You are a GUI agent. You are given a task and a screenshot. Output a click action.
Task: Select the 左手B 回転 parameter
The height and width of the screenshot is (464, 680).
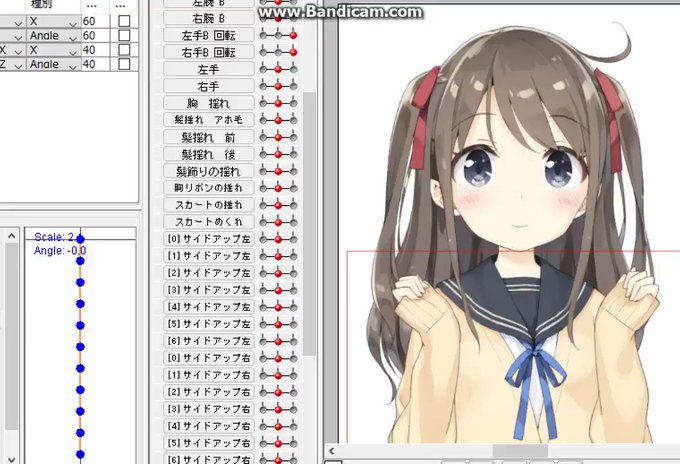tap(209, 35)
